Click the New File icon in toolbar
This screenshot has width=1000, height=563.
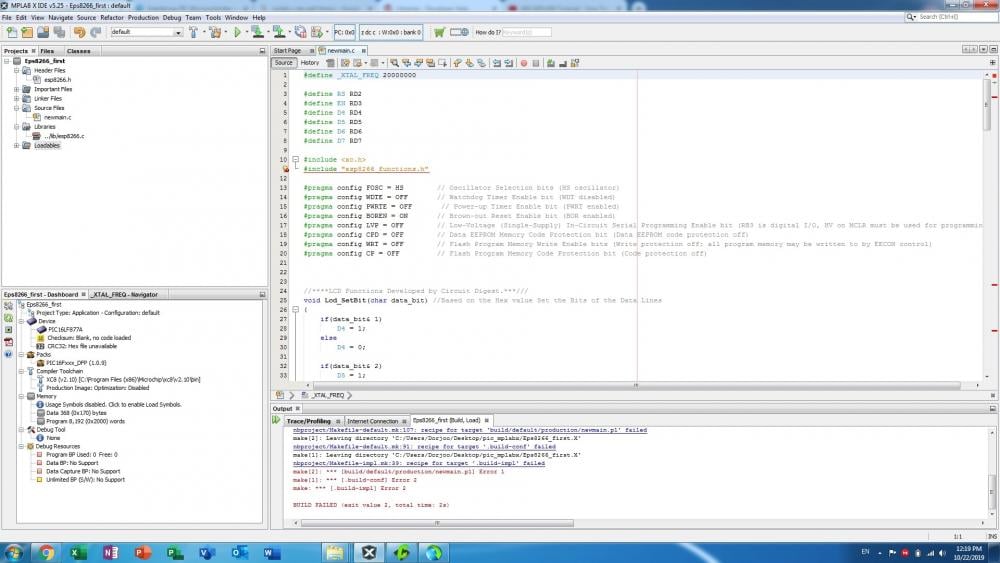pos(11,32)
